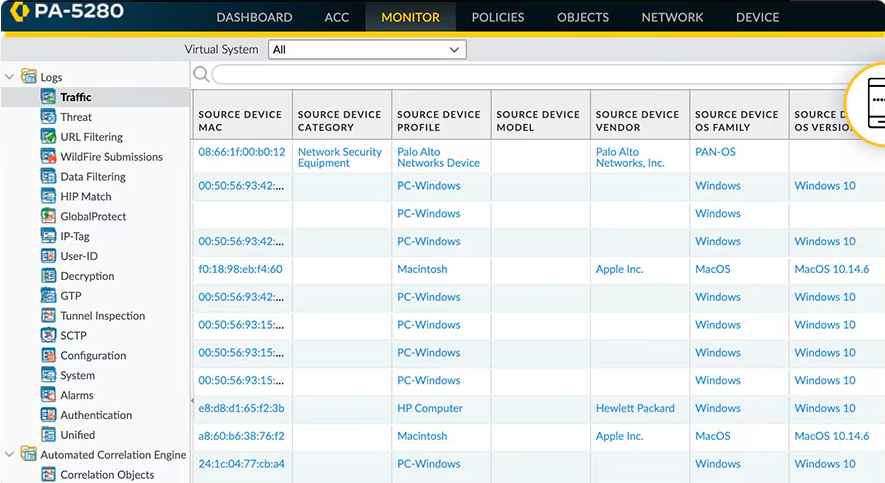
Task: Open URL Filtering logs
Action: (91, 137)
